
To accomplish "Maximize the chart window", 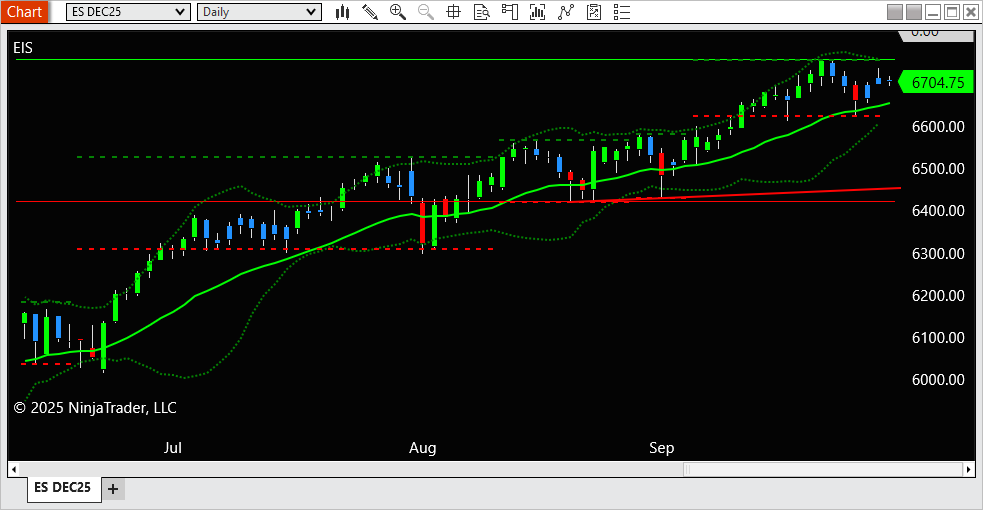I will pyautogui.click(x=952, y=12).
